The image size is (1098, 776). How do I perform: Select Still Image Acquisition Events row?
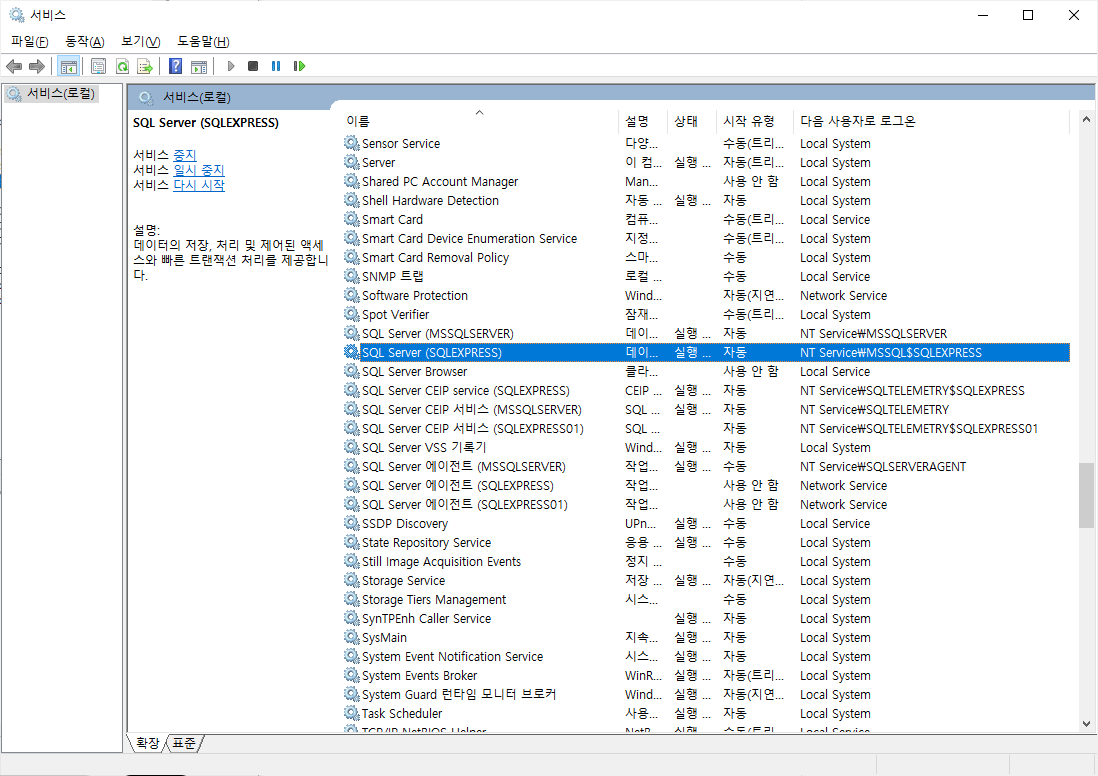[707, 561]
